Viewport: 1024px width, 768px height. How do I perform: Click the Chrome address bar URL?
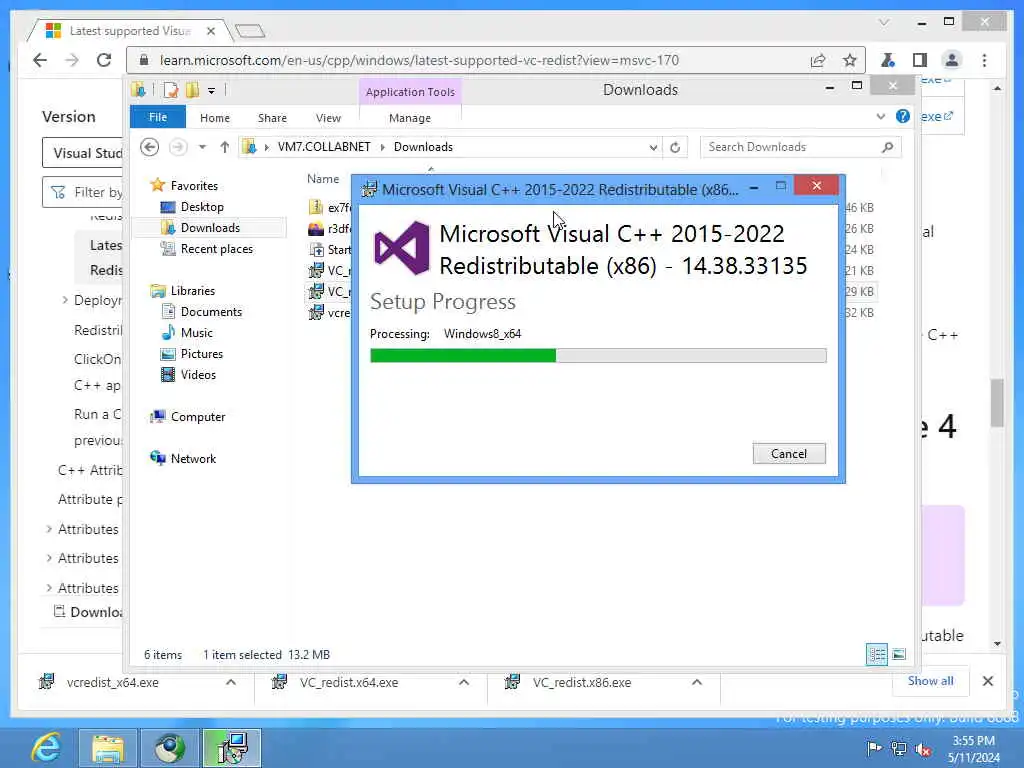pos(419,60)
